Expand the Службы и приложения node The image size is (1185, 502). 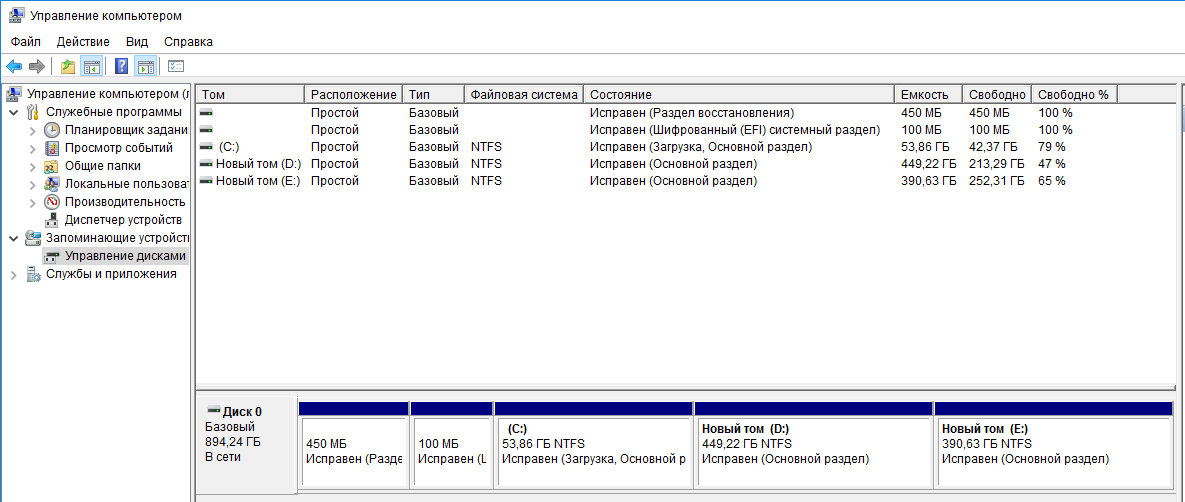14,274
